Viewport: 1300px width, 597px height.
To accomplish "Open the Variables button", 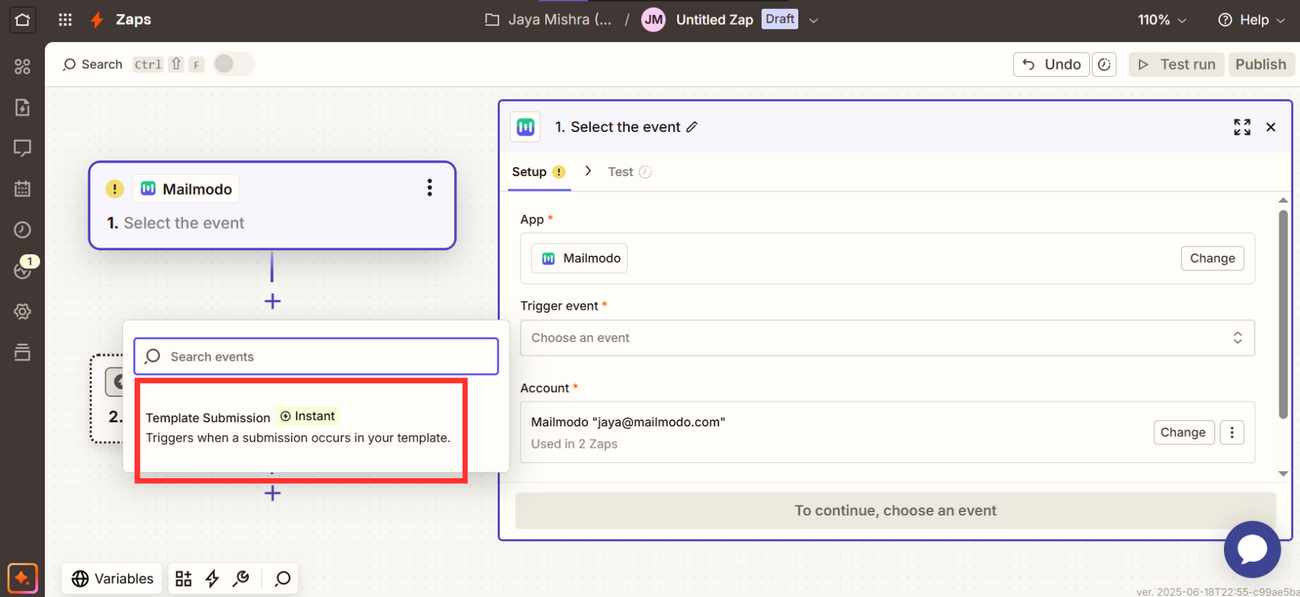I will pos(112,578).
